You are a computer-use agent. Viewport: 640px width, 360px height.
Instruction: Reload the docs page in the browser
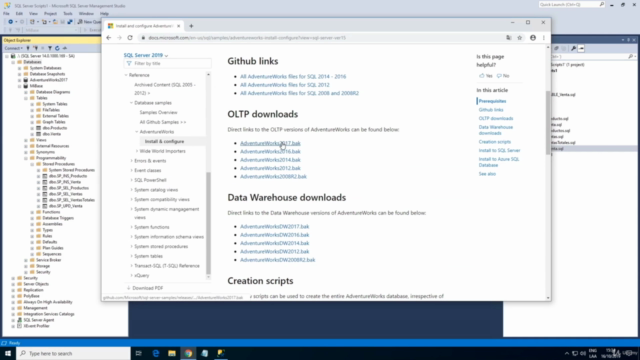click(130, 38)
